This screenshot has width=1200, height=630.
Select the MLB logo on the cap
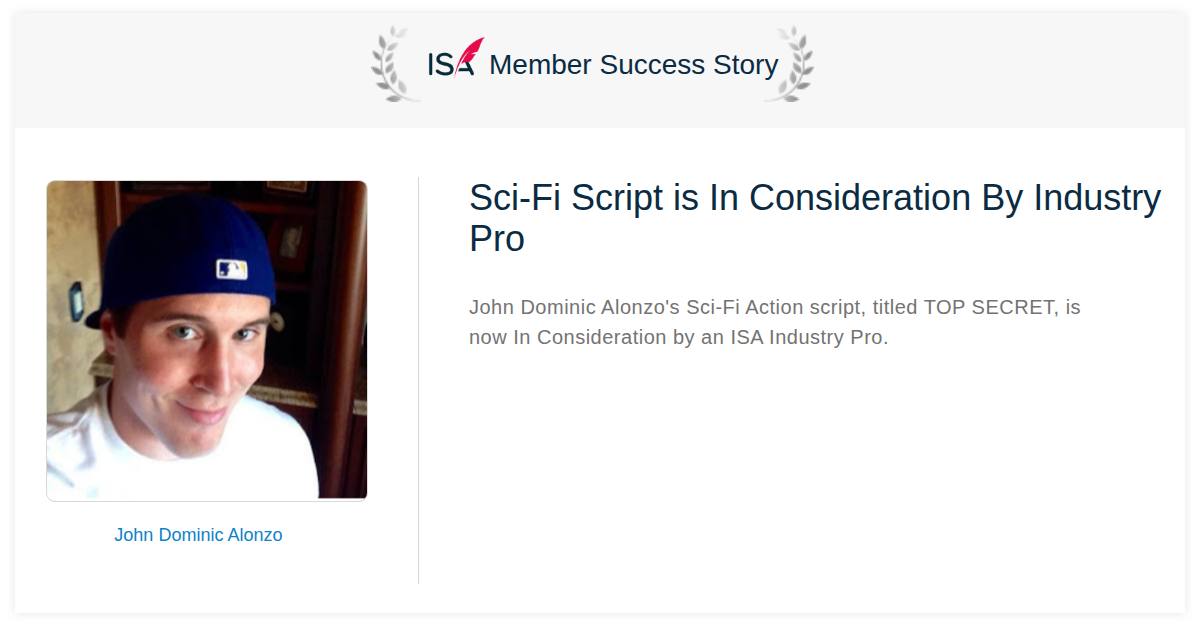(231, 269)
